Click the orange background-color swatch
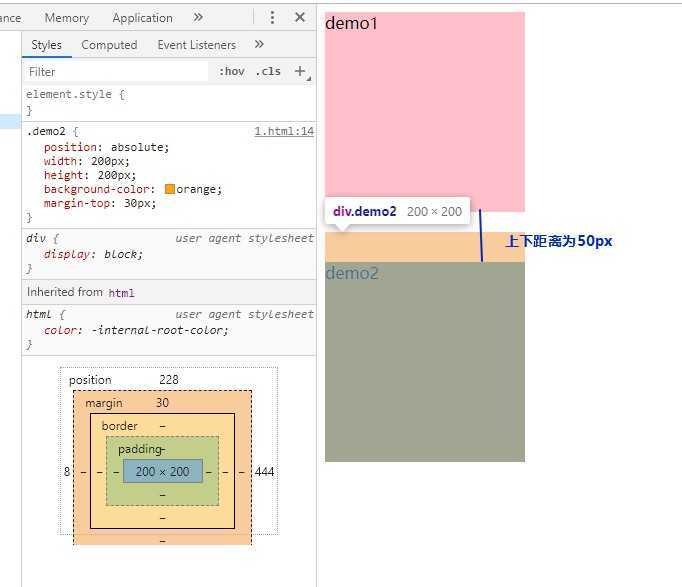Screen dimensions: 682x587 point(170,189)
